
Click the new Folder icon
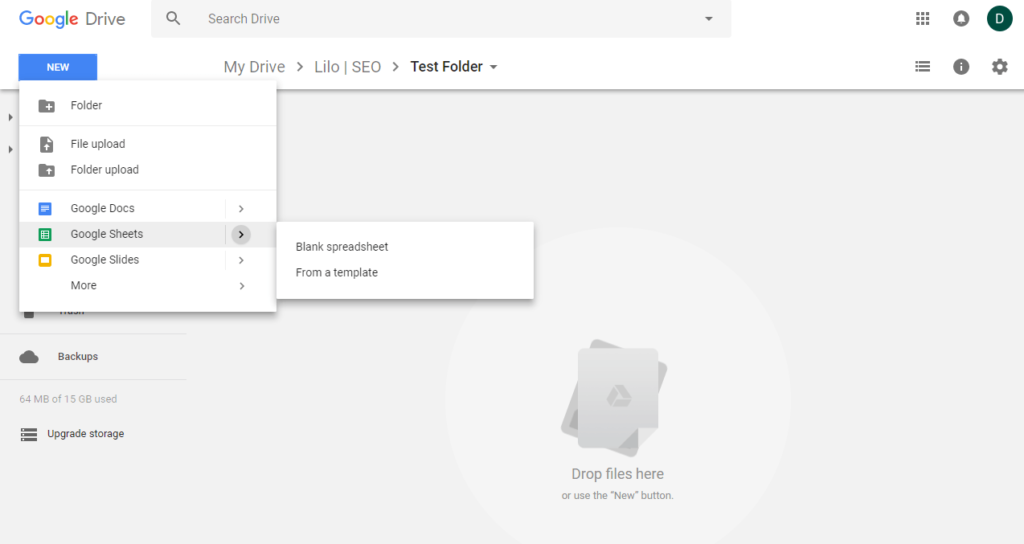pos(46,106)
